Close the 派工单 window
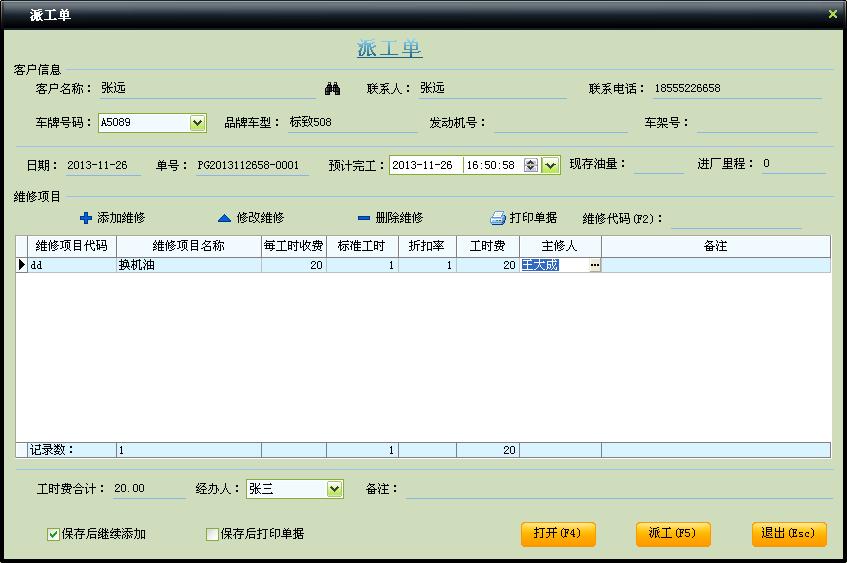847x563 pixels. (x=832, y=14)
